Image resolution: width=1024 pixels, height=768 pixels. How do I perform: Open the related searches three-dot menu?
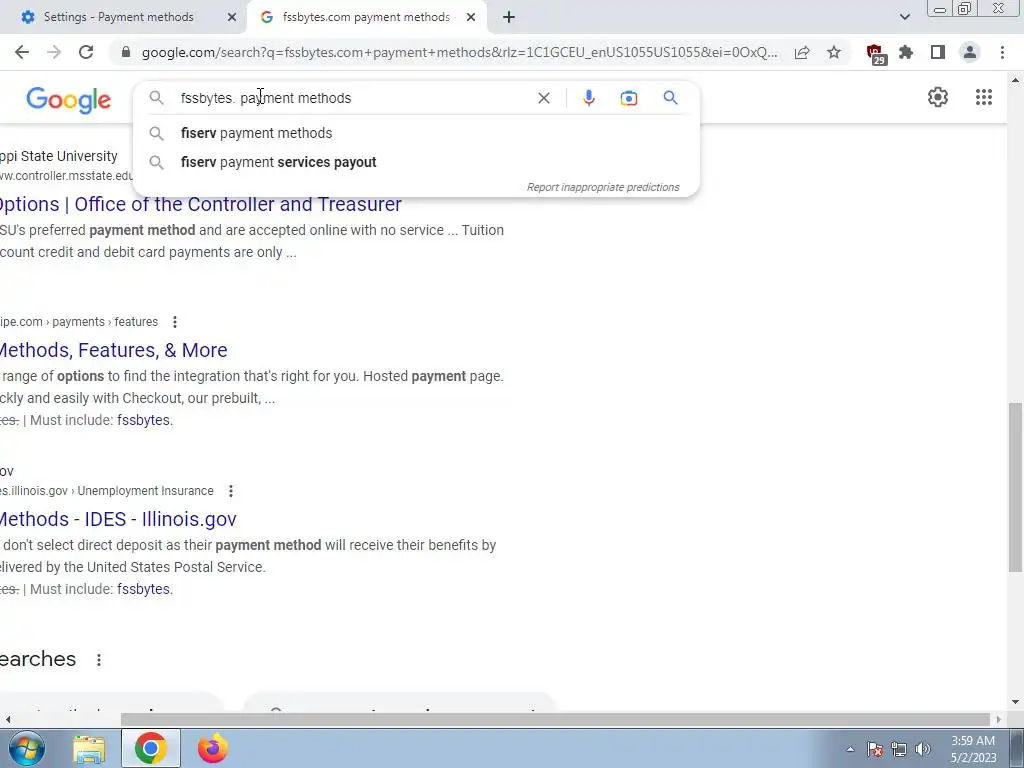point(99,660)
